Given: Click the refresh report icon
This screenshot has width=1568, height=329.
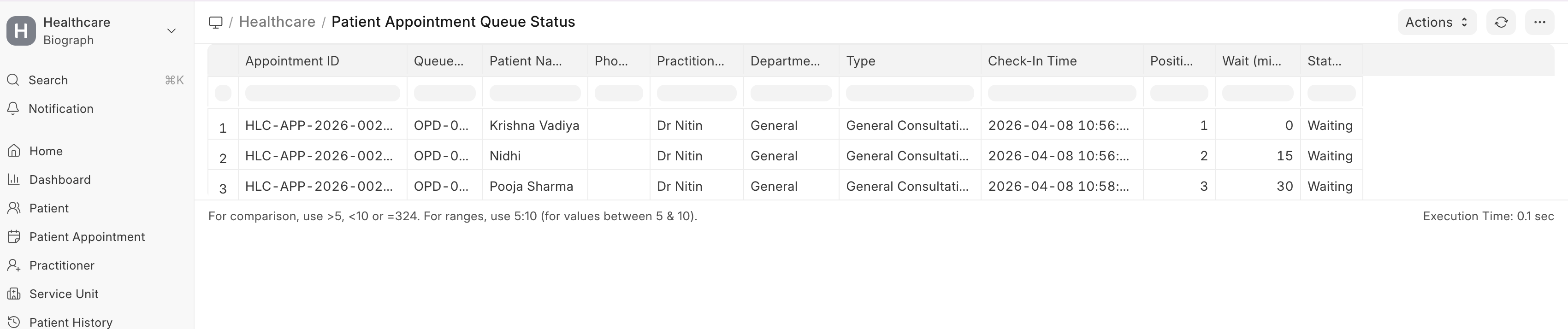Looking at the screenshot, I should coord(1500,23).
